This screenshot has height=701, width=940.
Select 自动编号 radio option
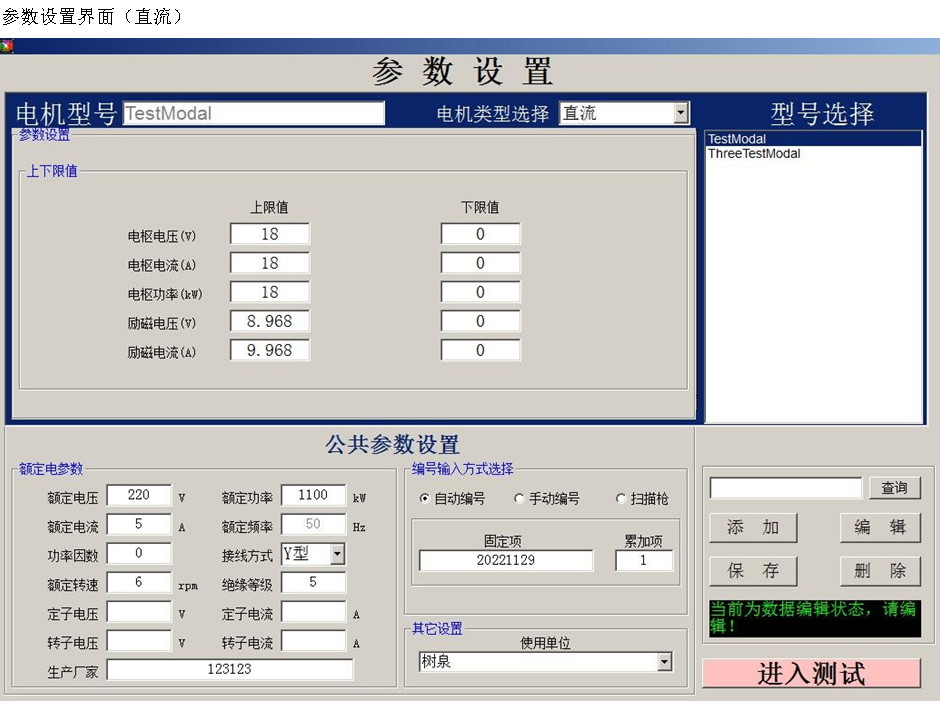click(x=425, y=498)
